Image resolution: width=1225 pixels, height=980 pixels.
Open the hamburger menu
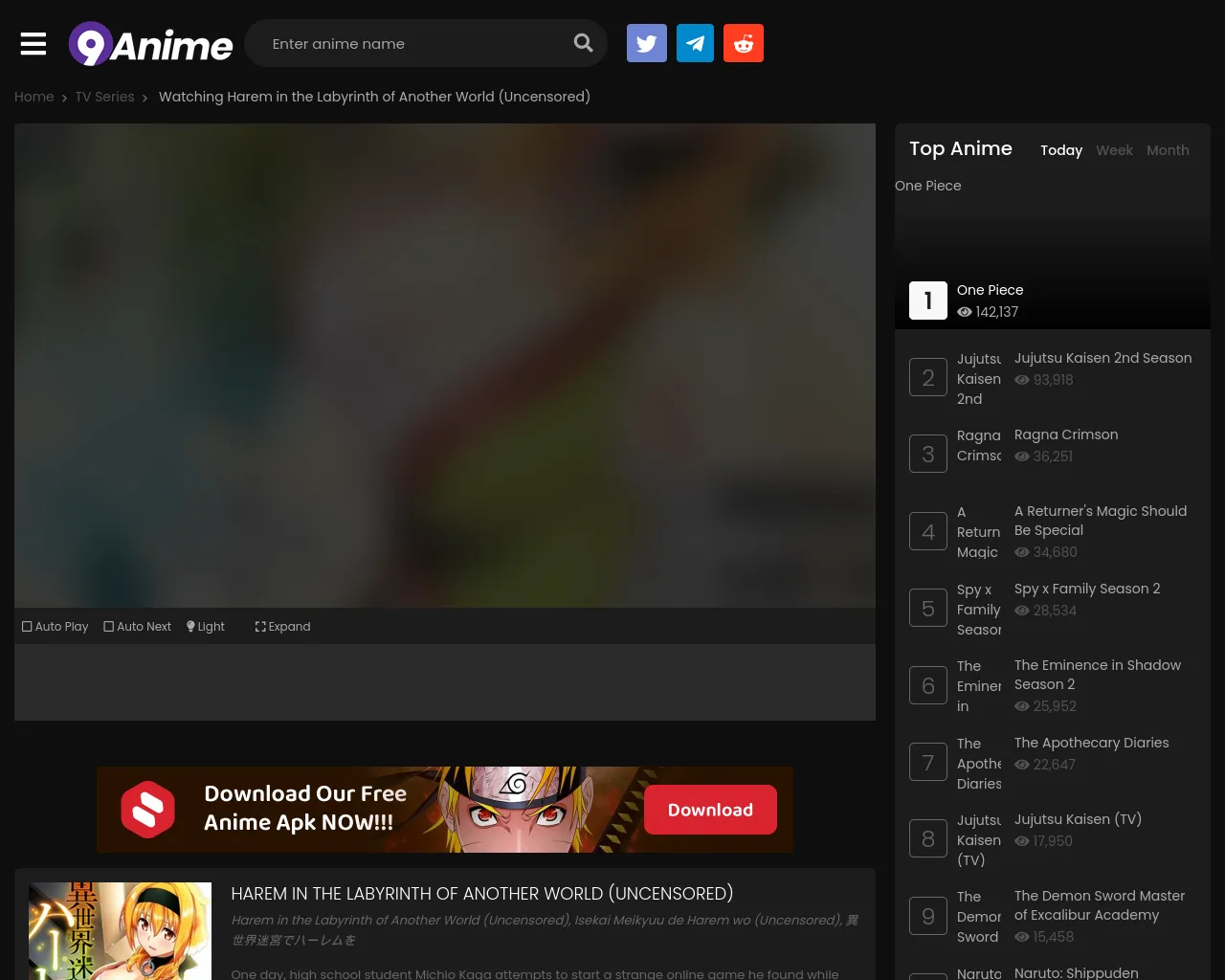[33, 44]
